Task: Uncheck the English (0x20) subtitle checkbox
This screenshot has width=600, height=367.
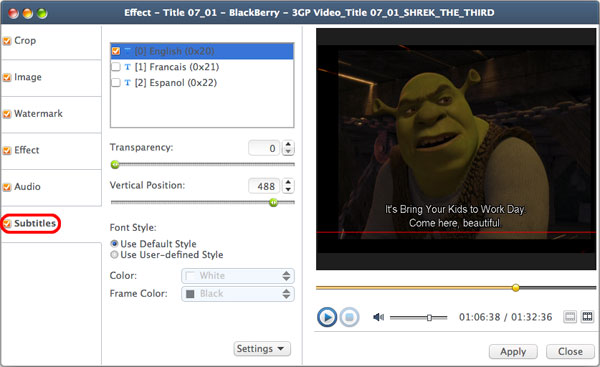Action: coord(116,51)
